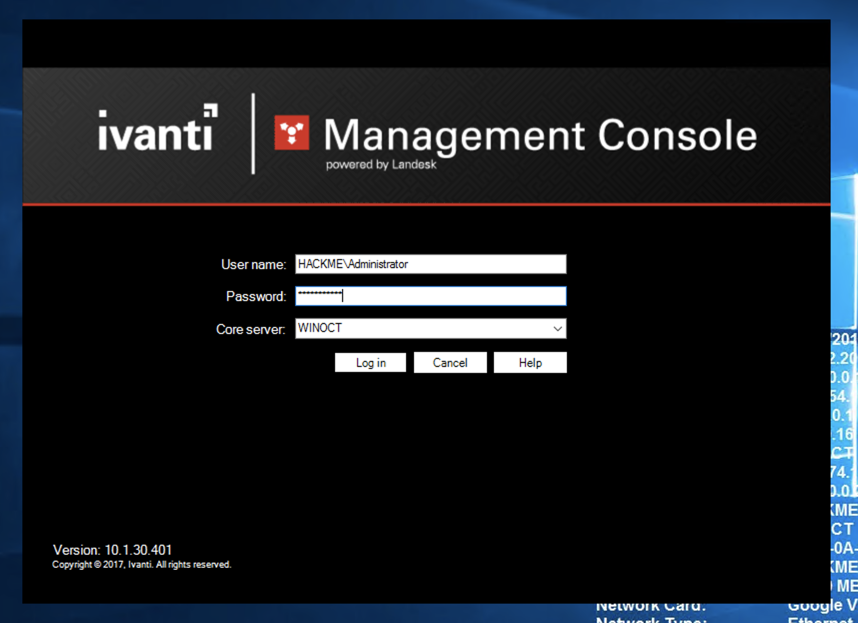Screen dimensions: 858x623
Task: Click the red Management Console logo icon
Action: click(x=292, y=132)
